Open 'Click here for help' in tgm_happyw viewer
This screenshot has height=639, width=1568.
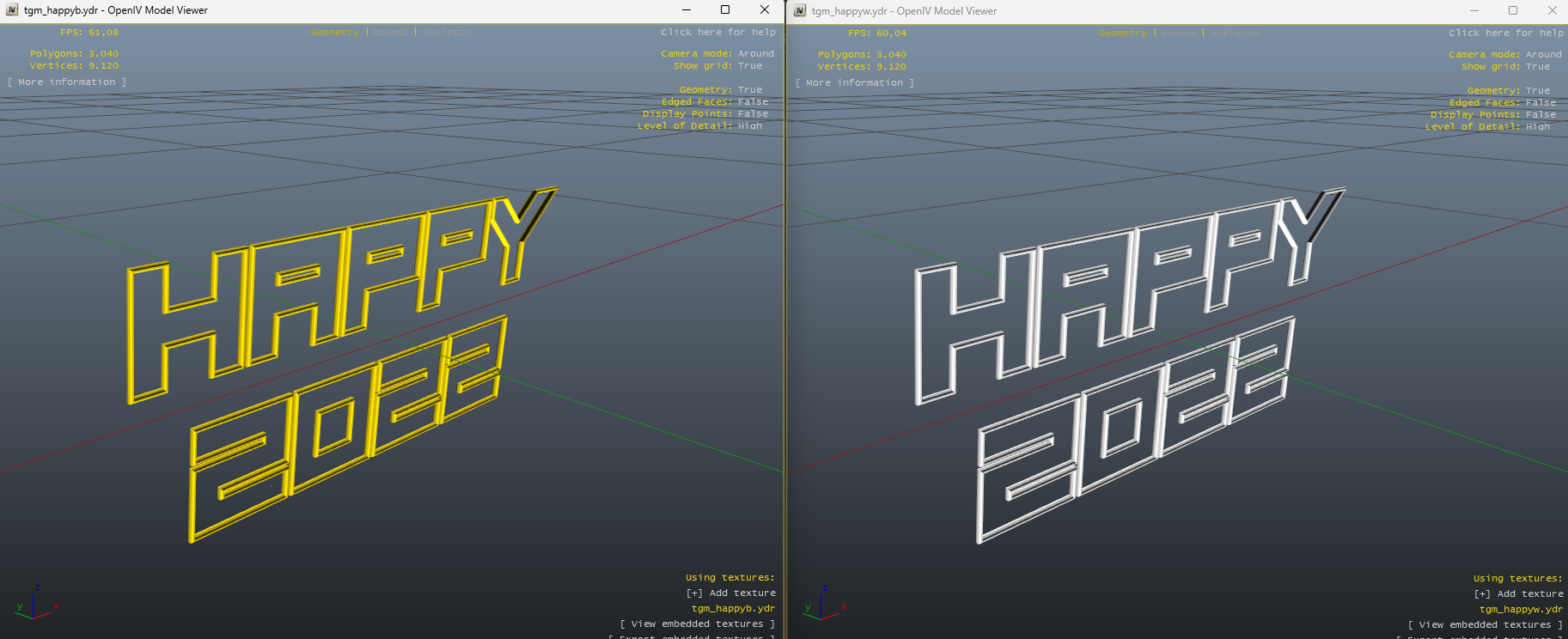(x=1505, y=33)
